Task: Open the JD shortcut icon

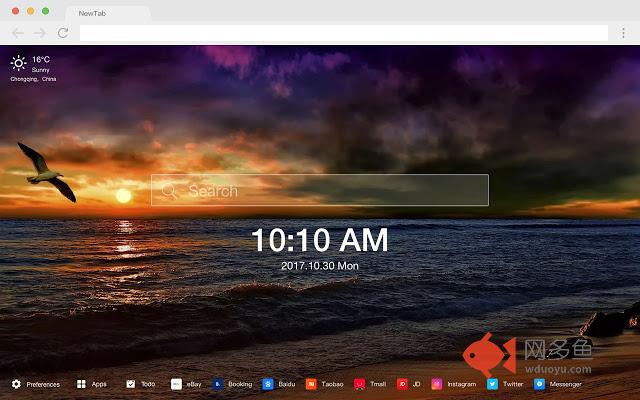Action: coord(402,384)
